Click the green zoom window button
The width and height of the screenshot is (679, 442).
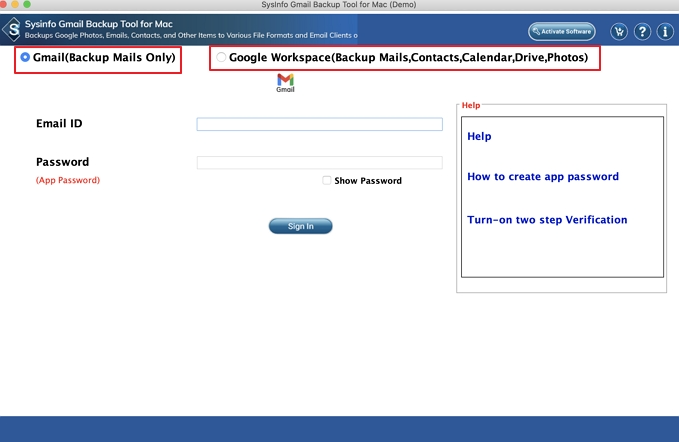[27, 4]
